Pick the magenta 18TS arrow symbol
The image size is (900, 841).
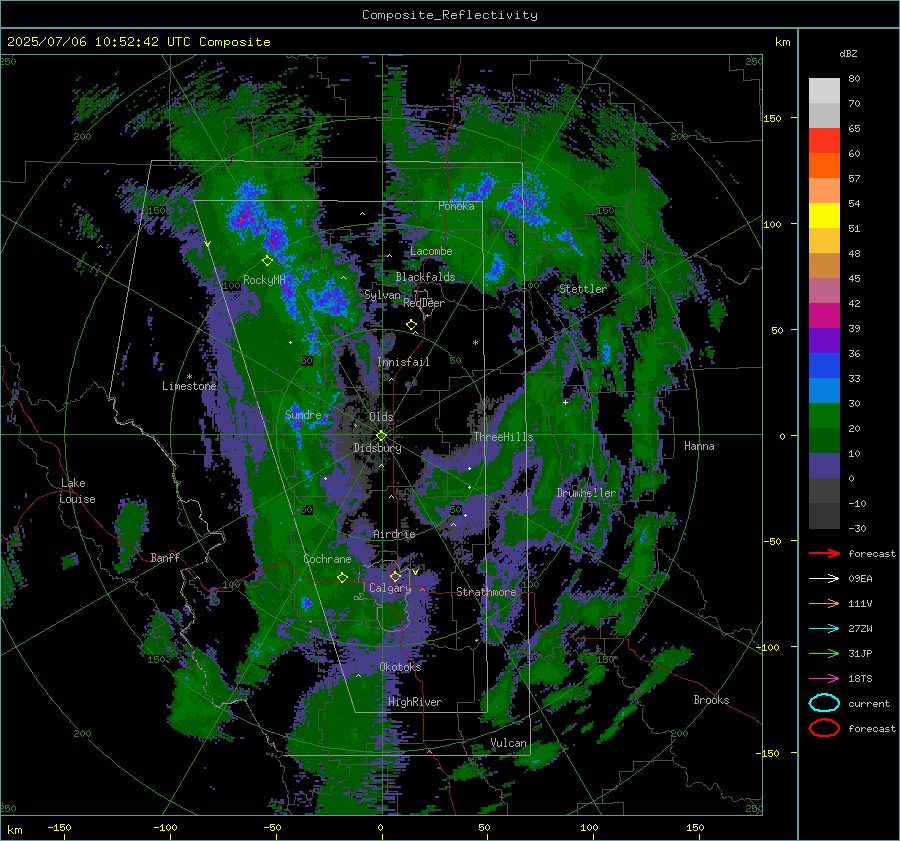pos(824,679)
